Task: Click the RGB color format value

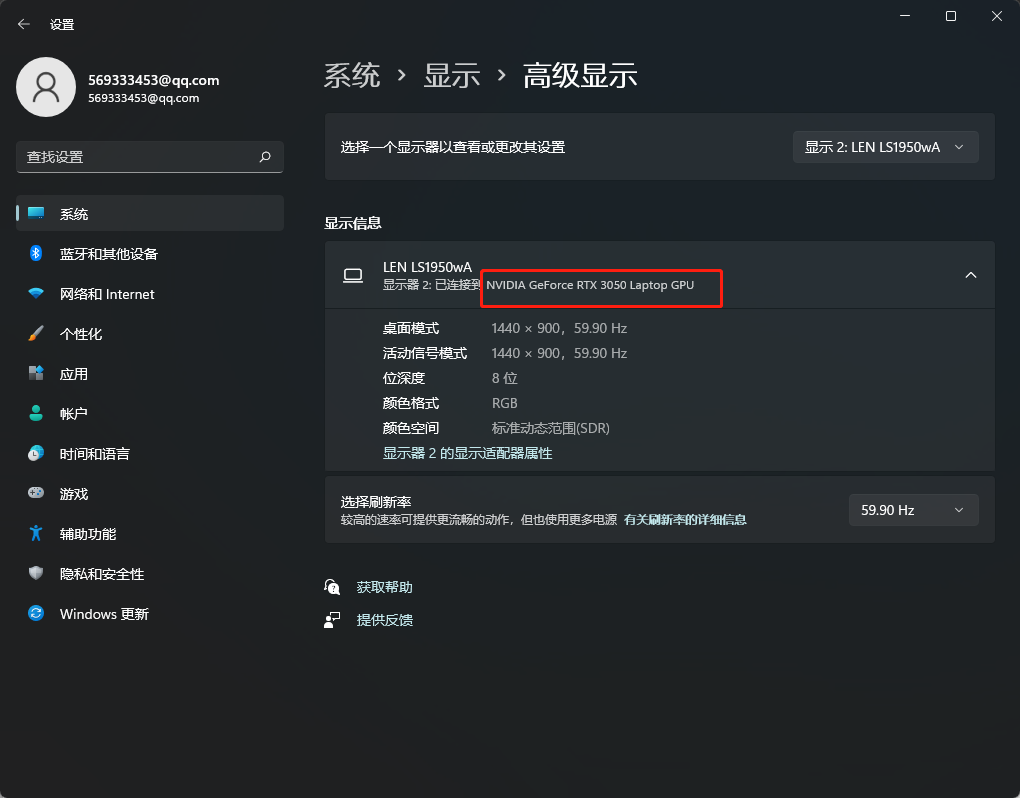Action: 504,403
